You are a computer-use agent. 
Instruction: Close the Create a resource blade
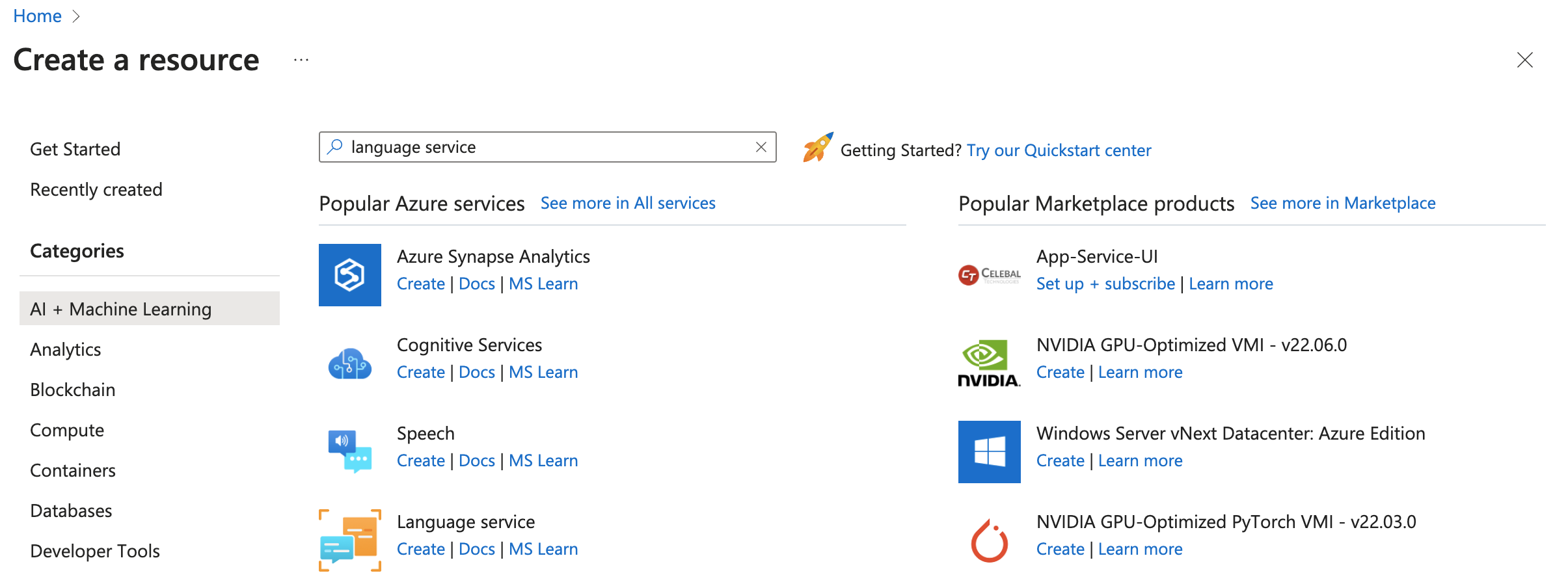(1524, 60)
